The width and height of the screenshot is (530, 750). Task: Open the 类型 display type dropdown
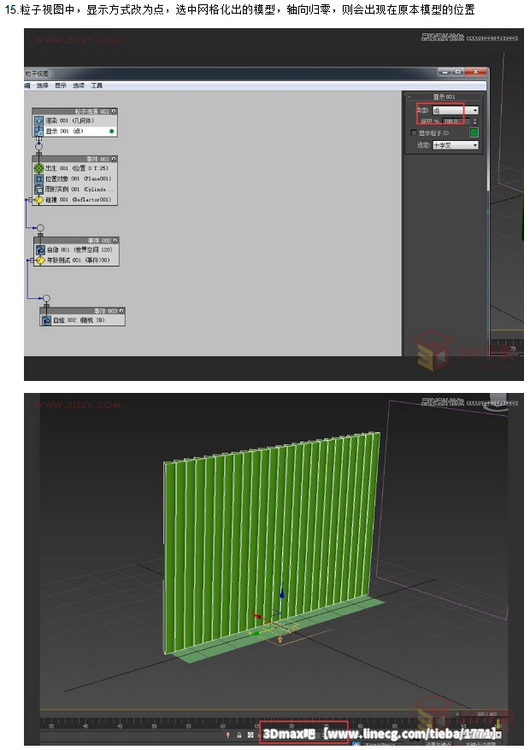455,110
